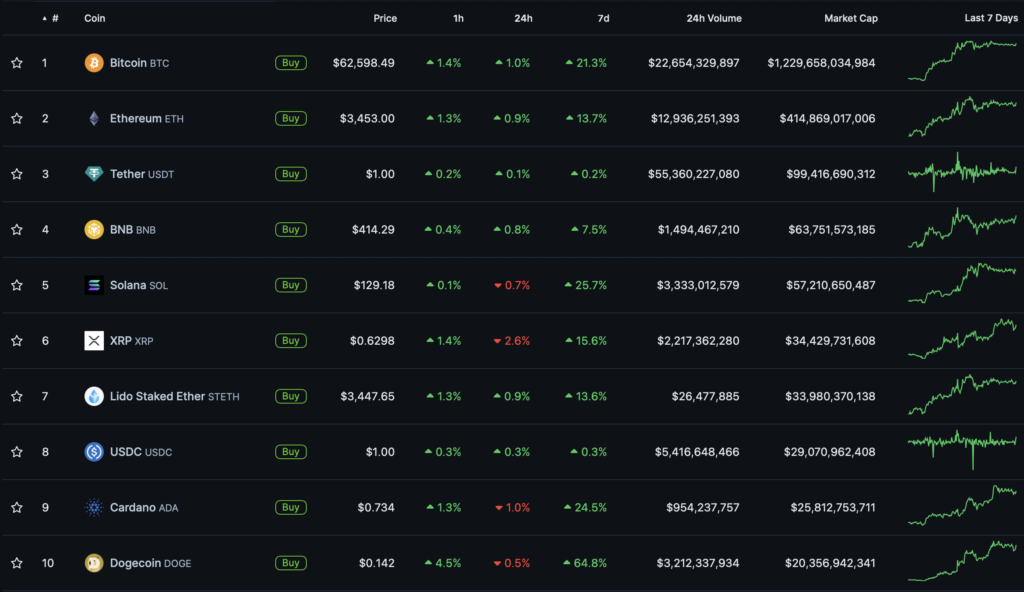Click the XRP logo icon
Screen dimensions: 1024x592
click(x=94, y=341)
